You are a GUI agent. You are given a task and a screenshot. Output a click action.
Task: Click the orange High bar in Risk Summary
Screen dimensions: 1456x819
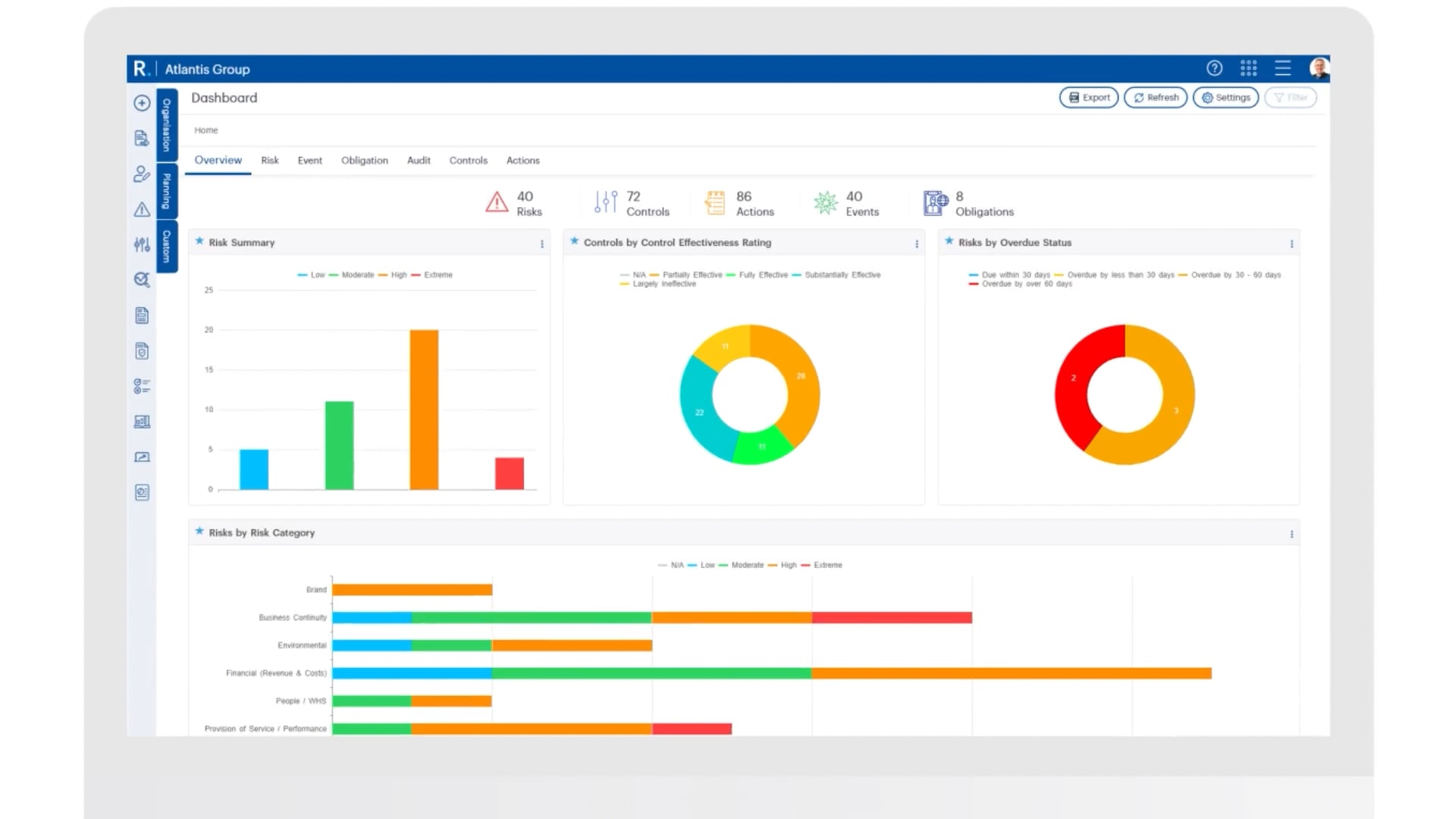[x=424, y=409]
